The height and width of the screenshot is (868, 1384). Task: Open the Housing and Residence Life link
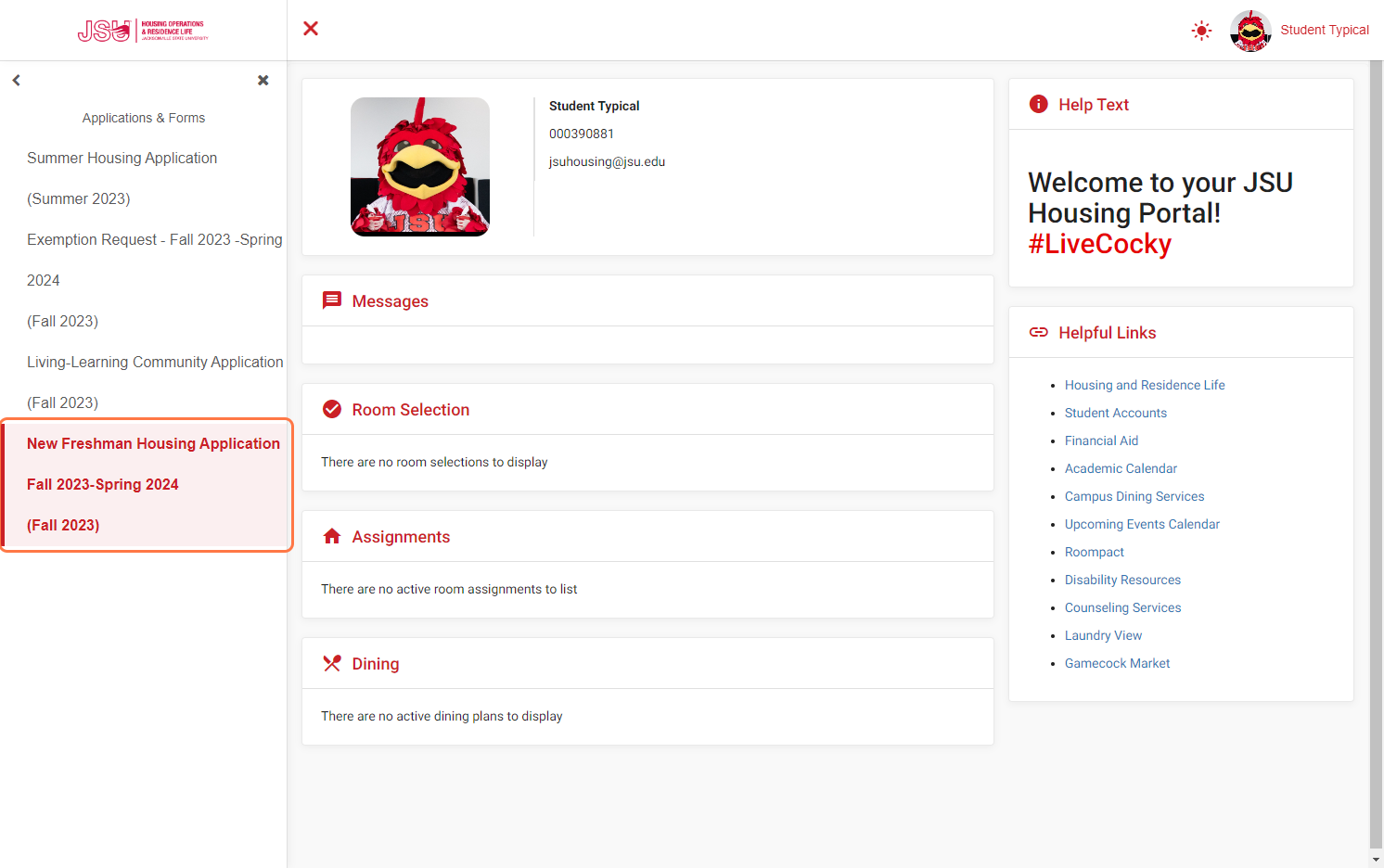click(1145, 385)
